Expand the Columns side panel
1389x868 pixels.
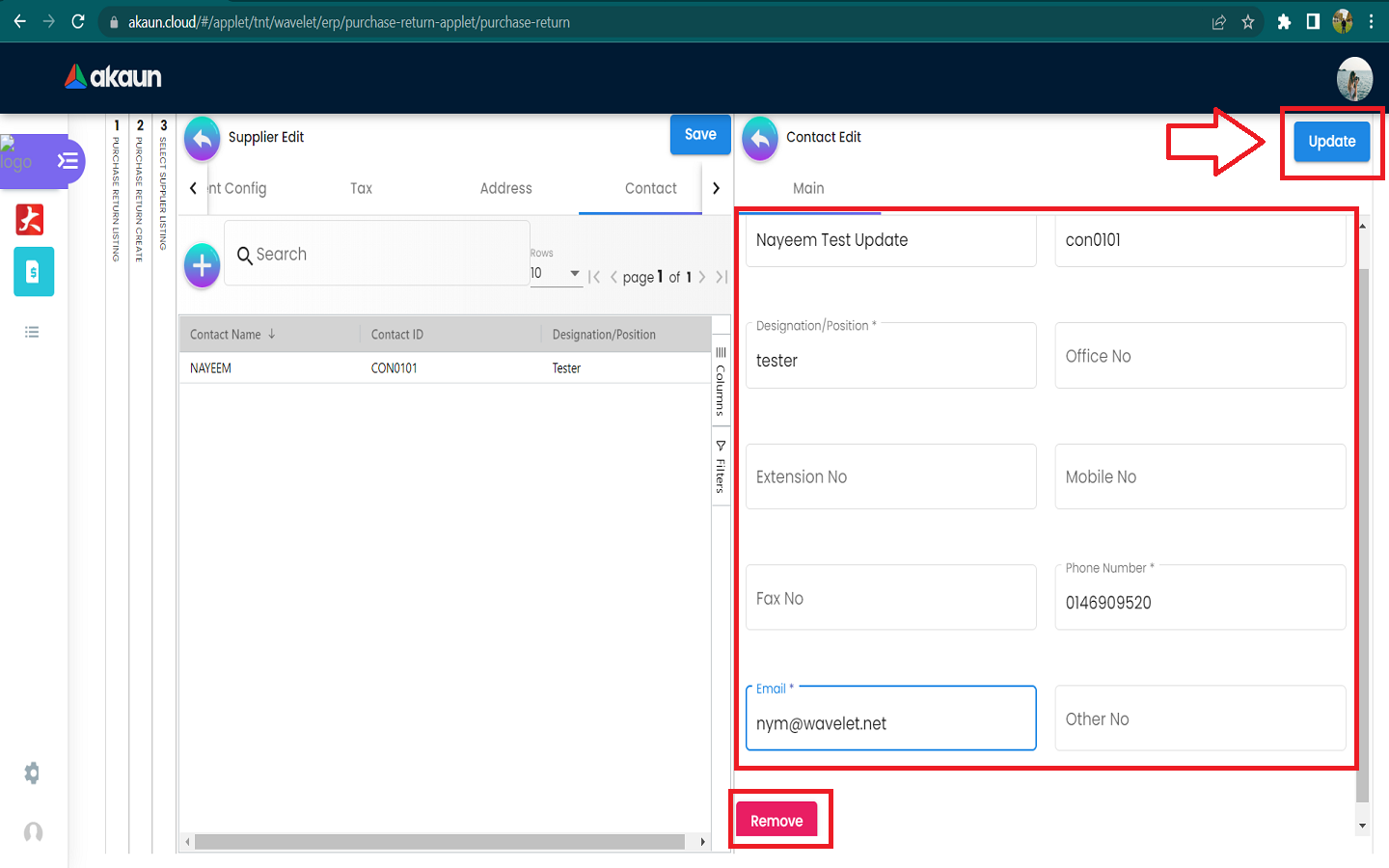[x=721, y=383]
